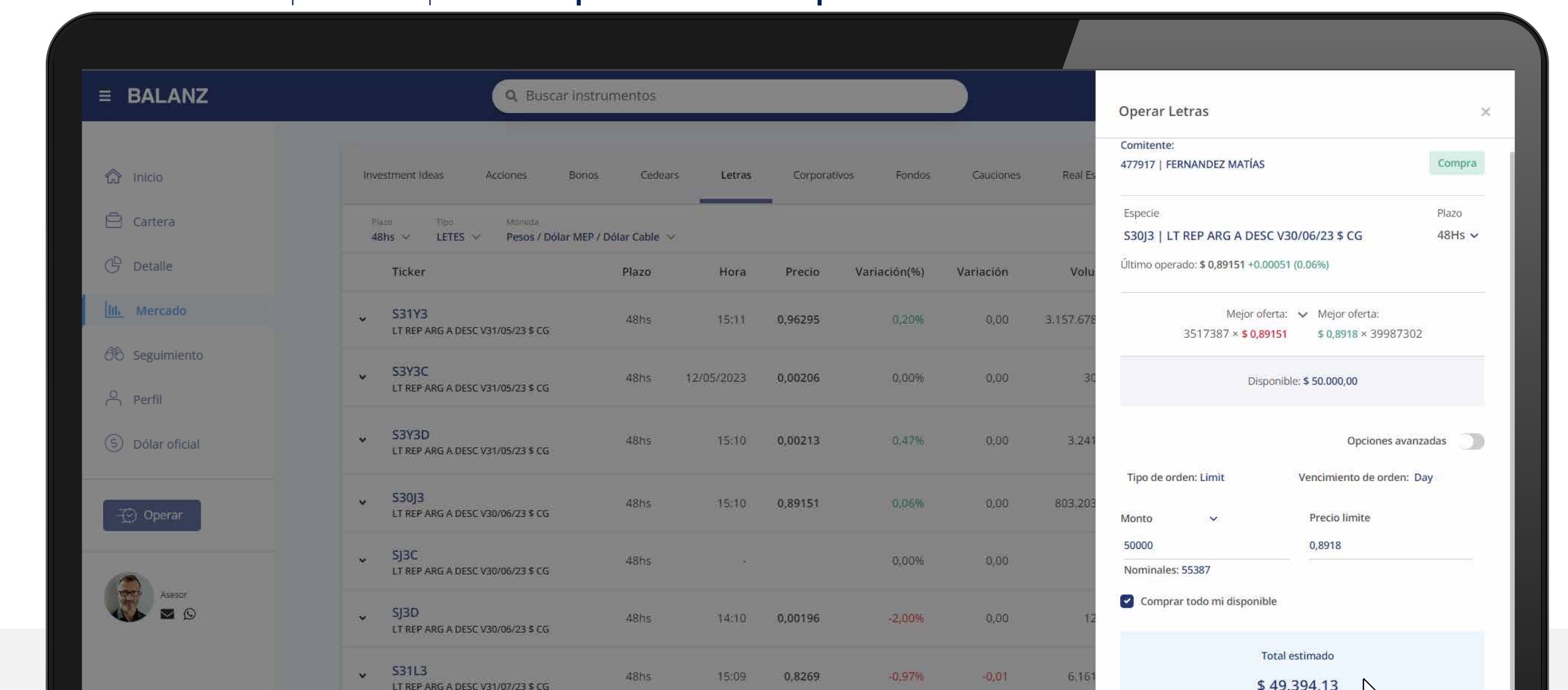Expand the SJ3C row
Image resolution: width=1568 pixels, height=690 pixels.
(363, 560)
